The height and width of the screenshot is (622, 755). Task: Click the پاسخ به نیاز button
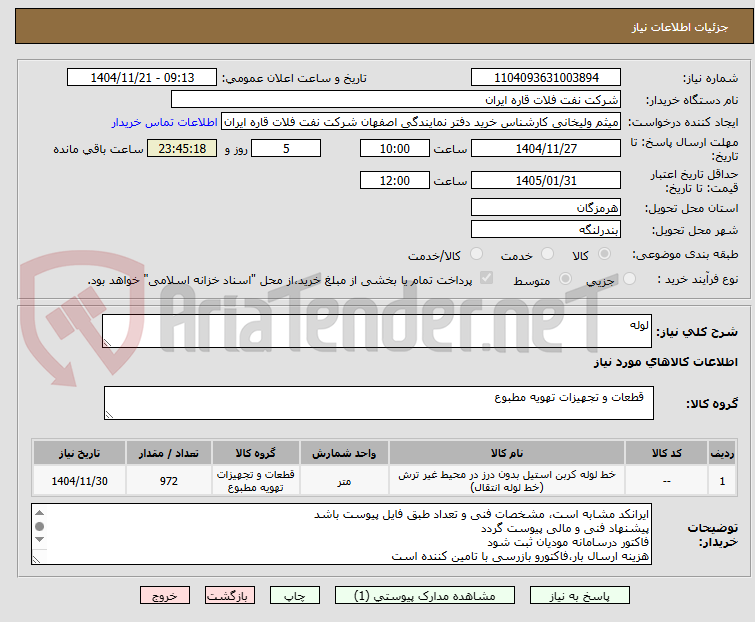[580, 596]
